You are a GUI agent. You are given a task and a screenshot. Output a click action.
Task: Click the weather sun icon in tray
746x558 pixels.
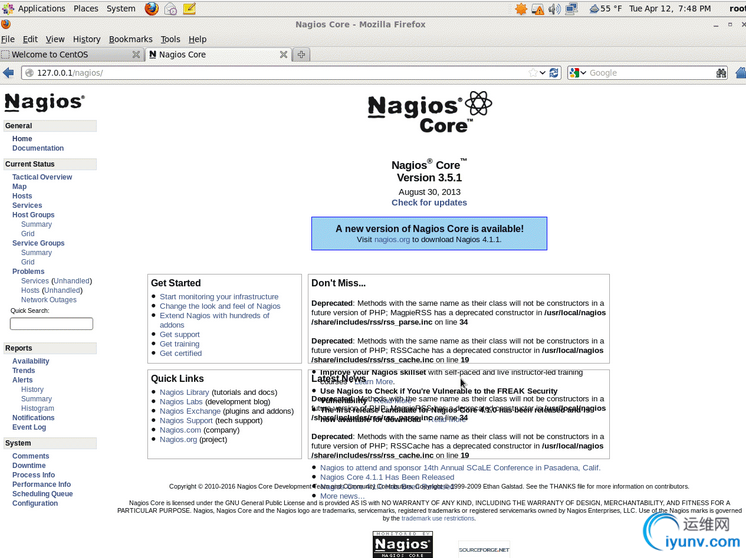click(x=521, y=9)
